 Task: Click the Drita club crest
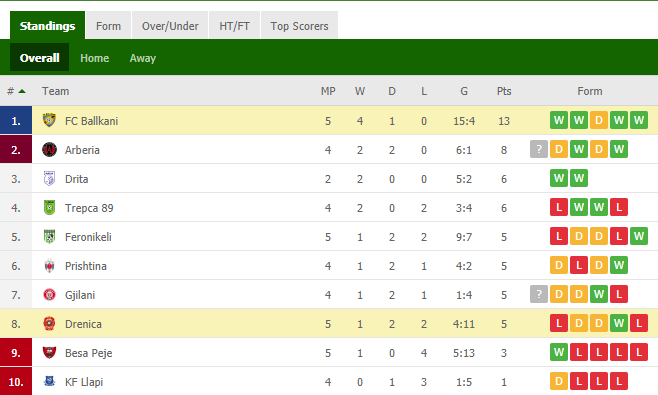coord(49,178)
